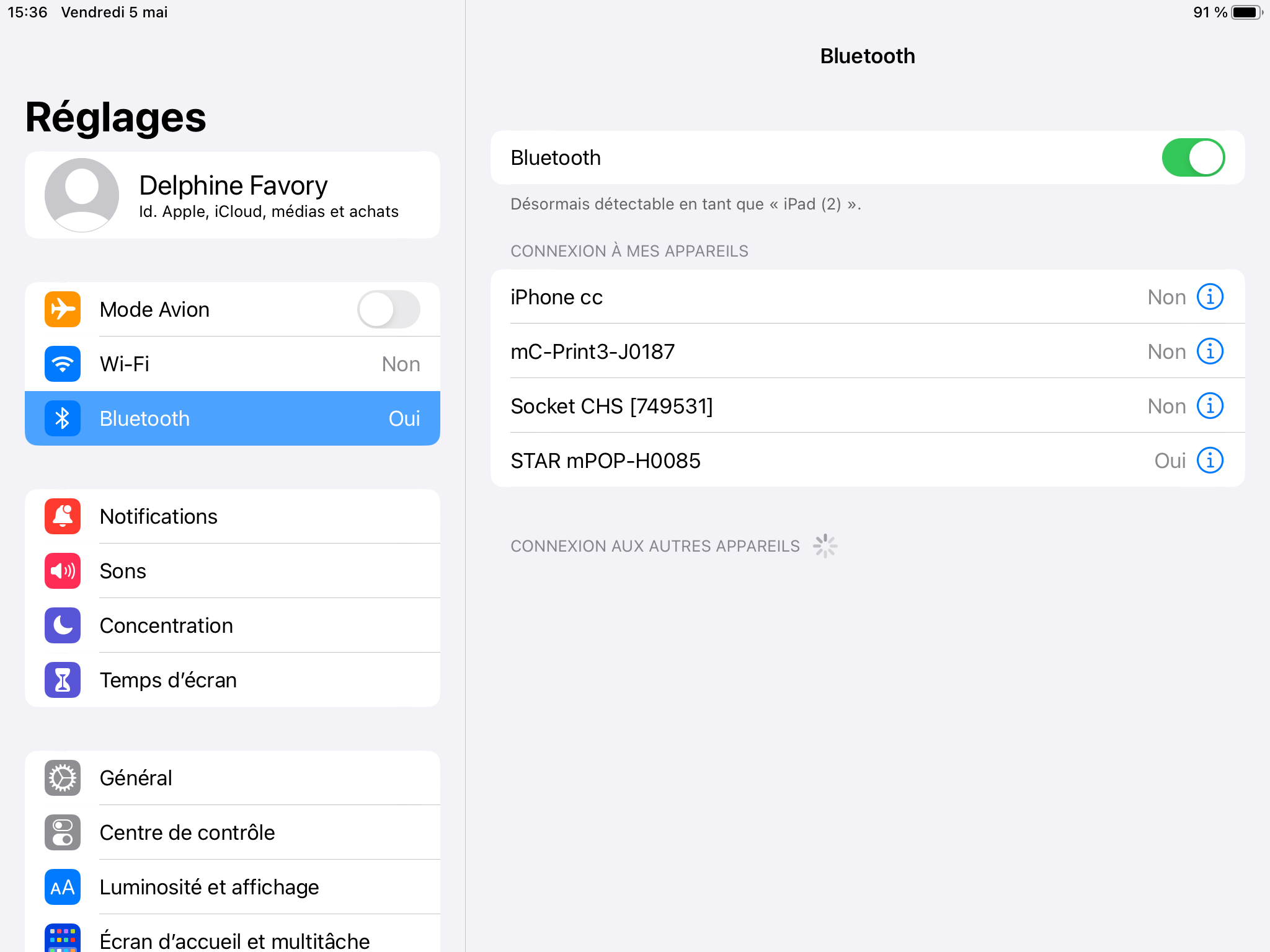The image size is (1270, 952).
Task: Open Notifications settings
Action: pyautogui.click(x=233, y=516)
